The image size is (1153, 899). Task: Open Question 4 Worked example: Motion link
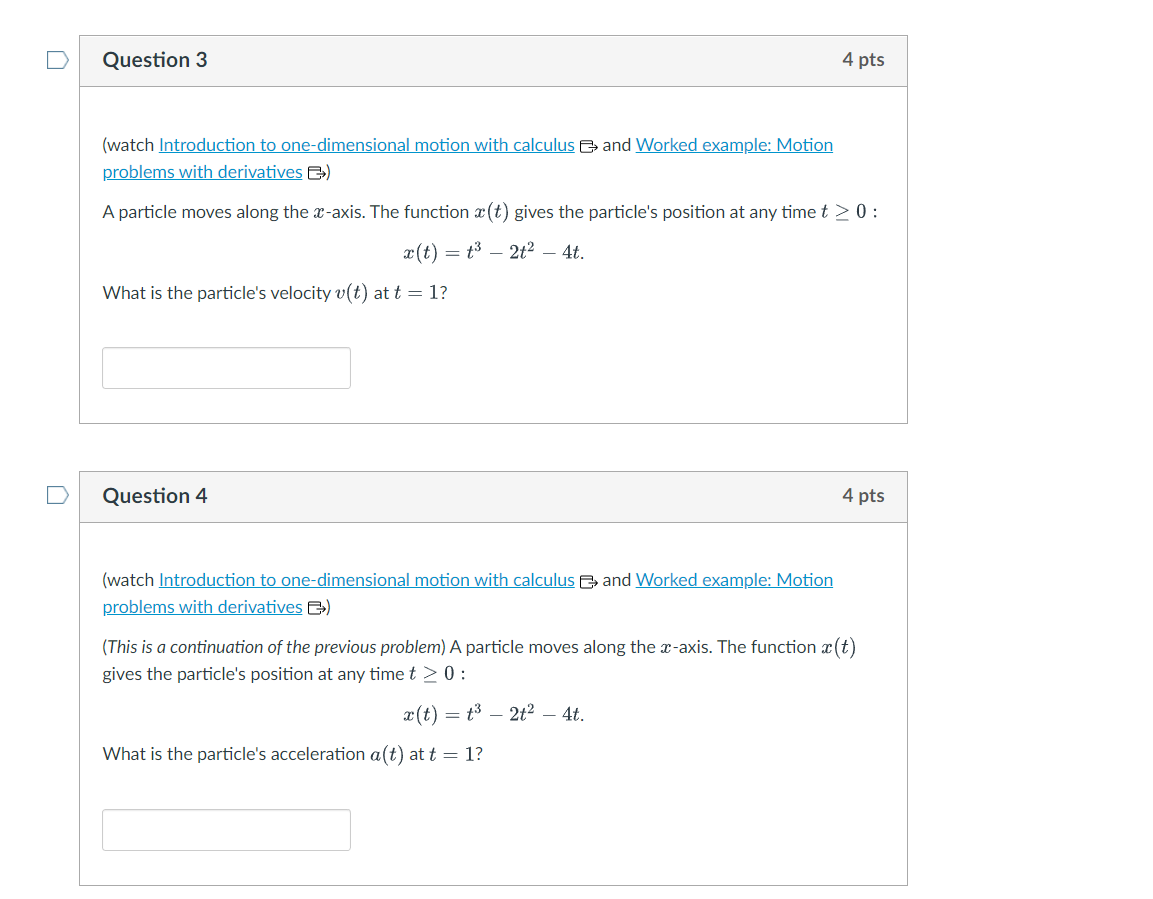734,580
